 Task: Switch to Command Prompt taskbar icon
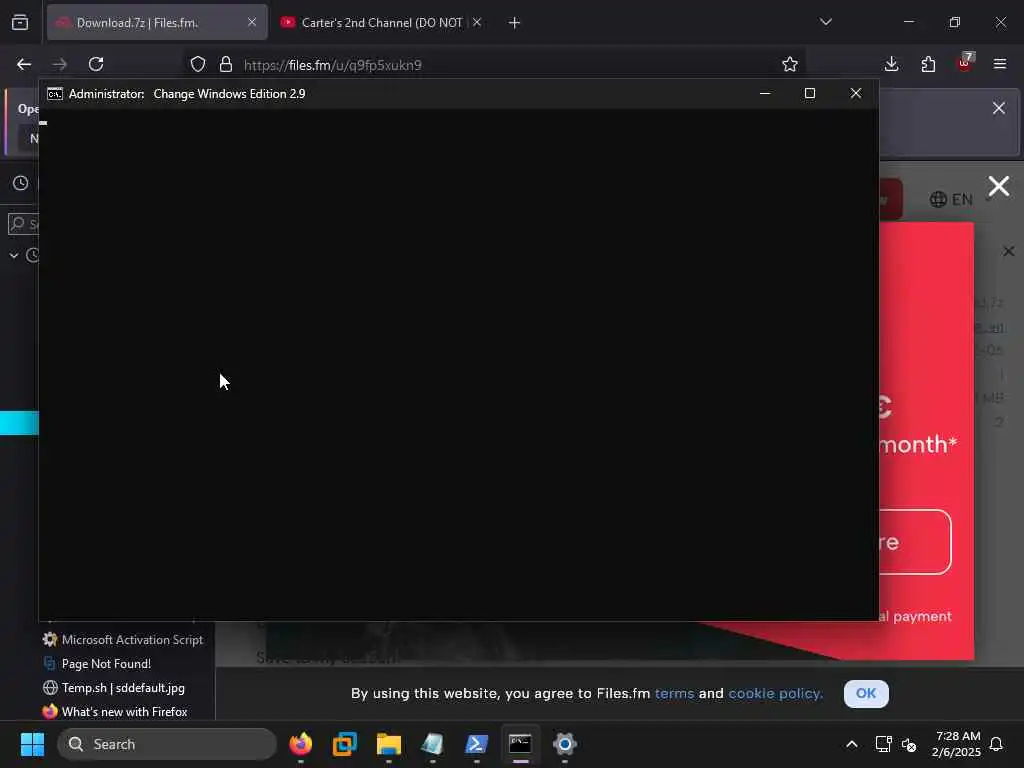pos(520,744)
